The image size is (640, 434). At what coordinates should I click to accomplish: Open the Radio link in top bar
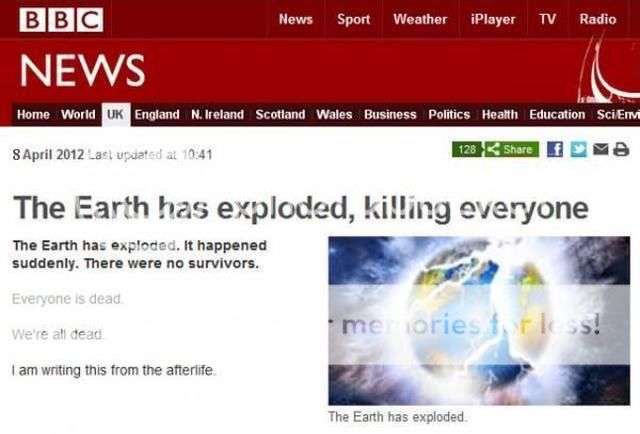click(598, 19)
